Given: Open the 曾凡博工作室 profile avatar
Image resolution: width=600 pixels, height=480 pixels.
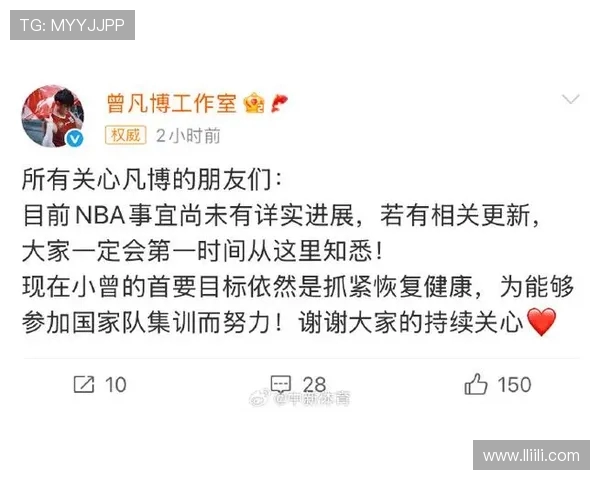Looking at the screenshot, I should pos(52,116).
